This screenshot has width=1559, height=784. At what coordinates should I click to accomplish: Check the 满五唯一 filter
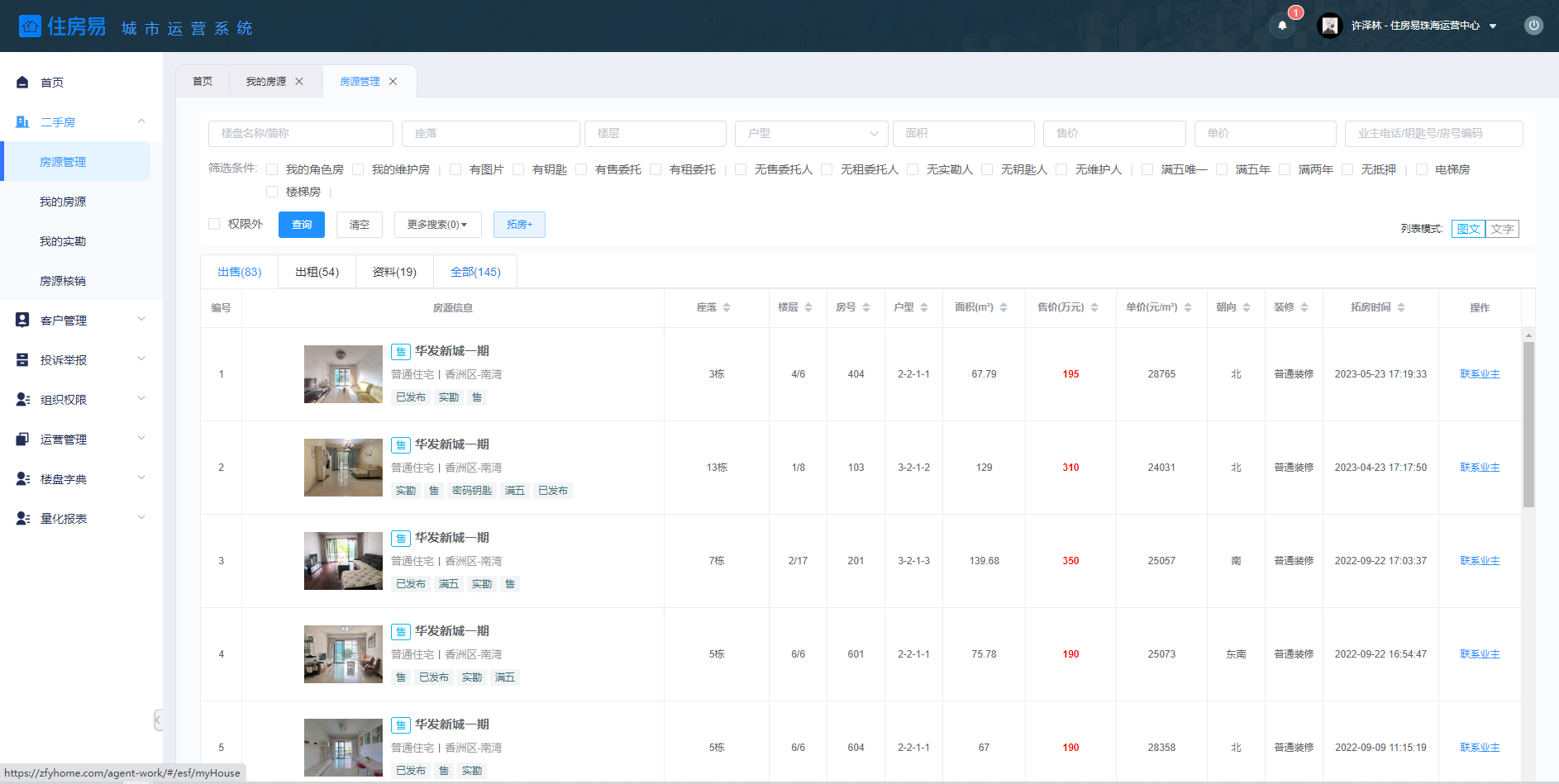[1147, 169]
